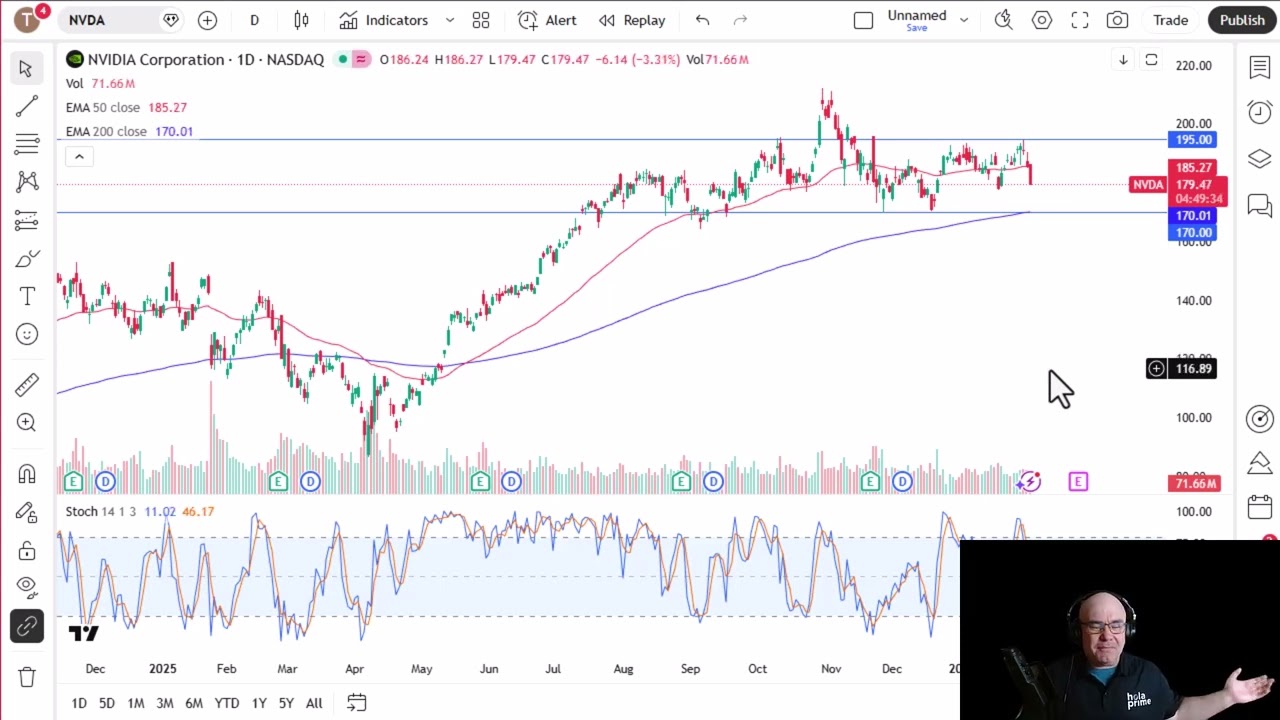Select the YTD time range tab
1280x720 pixels.
point(227,703)
